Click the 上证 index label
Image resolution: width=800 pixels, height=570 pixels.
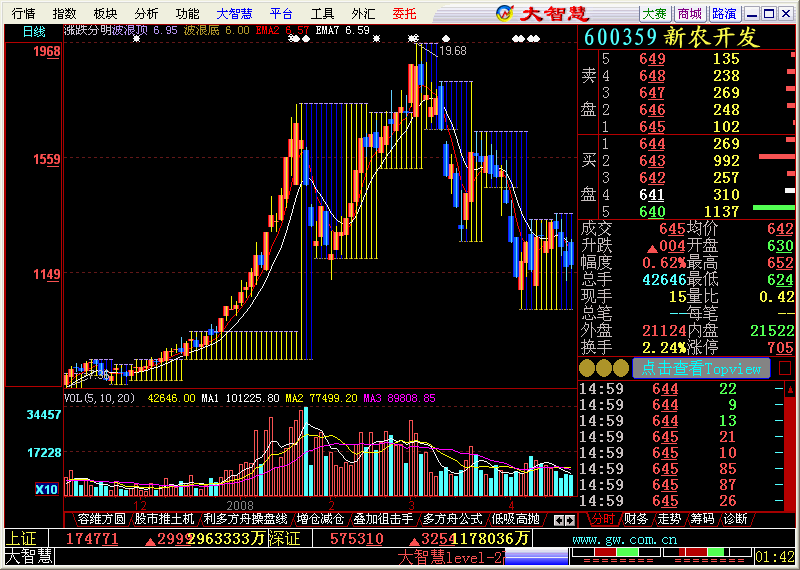click(x=23, y=539)
